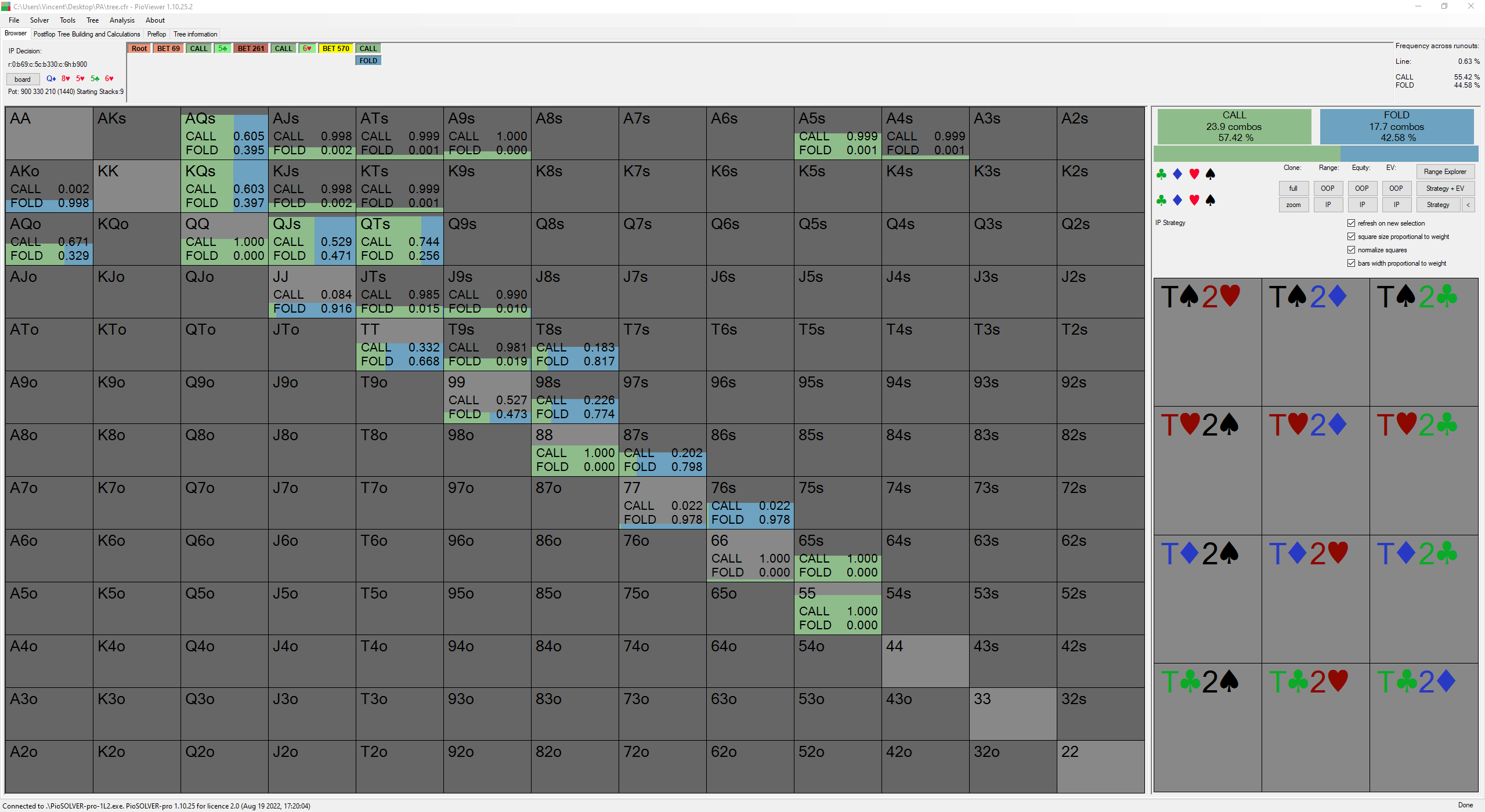
Task: Click the bottom-row red heart suit filter
Action: point(1194,200)
